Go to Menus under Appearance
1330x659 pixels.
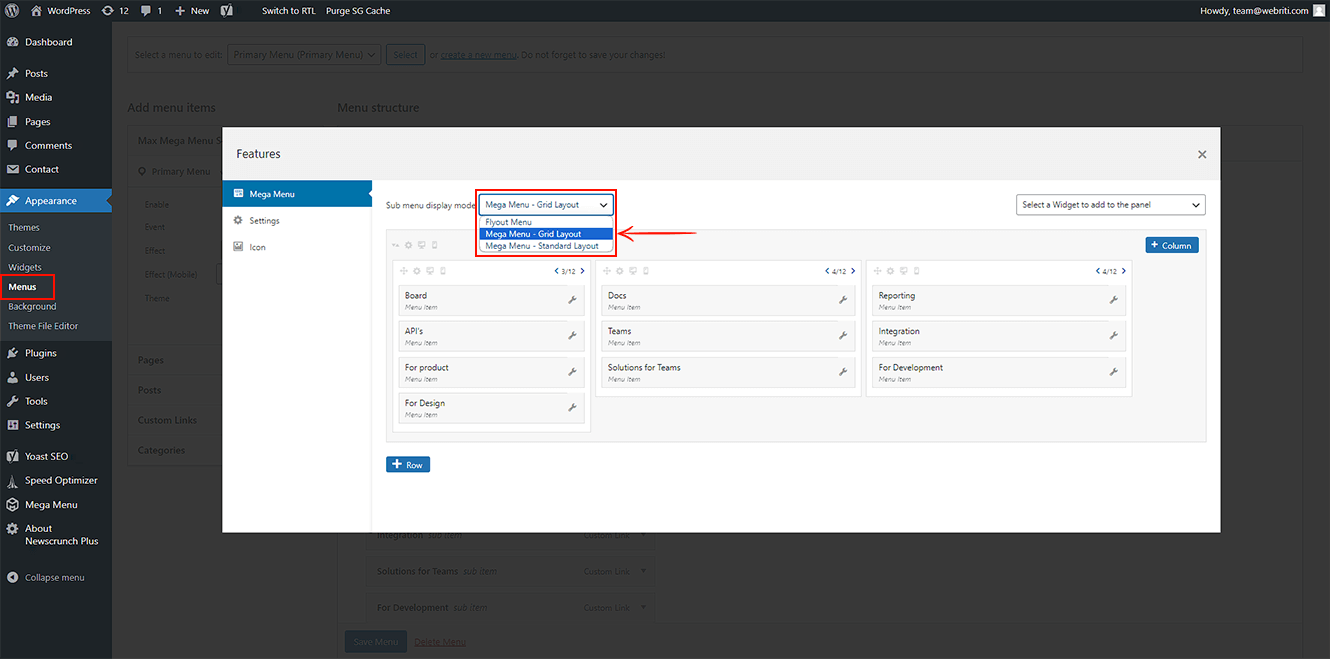(22, 287)
